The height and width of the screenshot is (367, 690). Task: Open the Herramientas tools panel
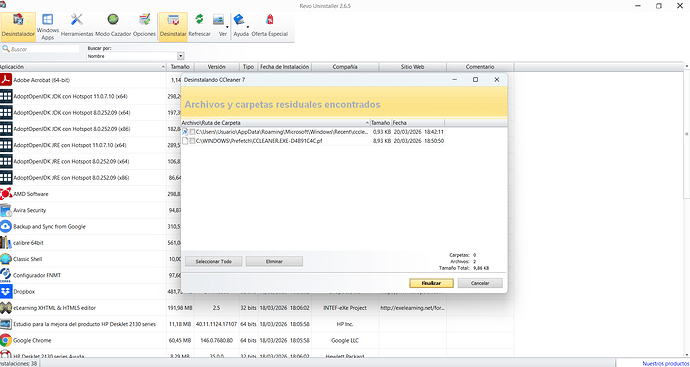[77, 26]
